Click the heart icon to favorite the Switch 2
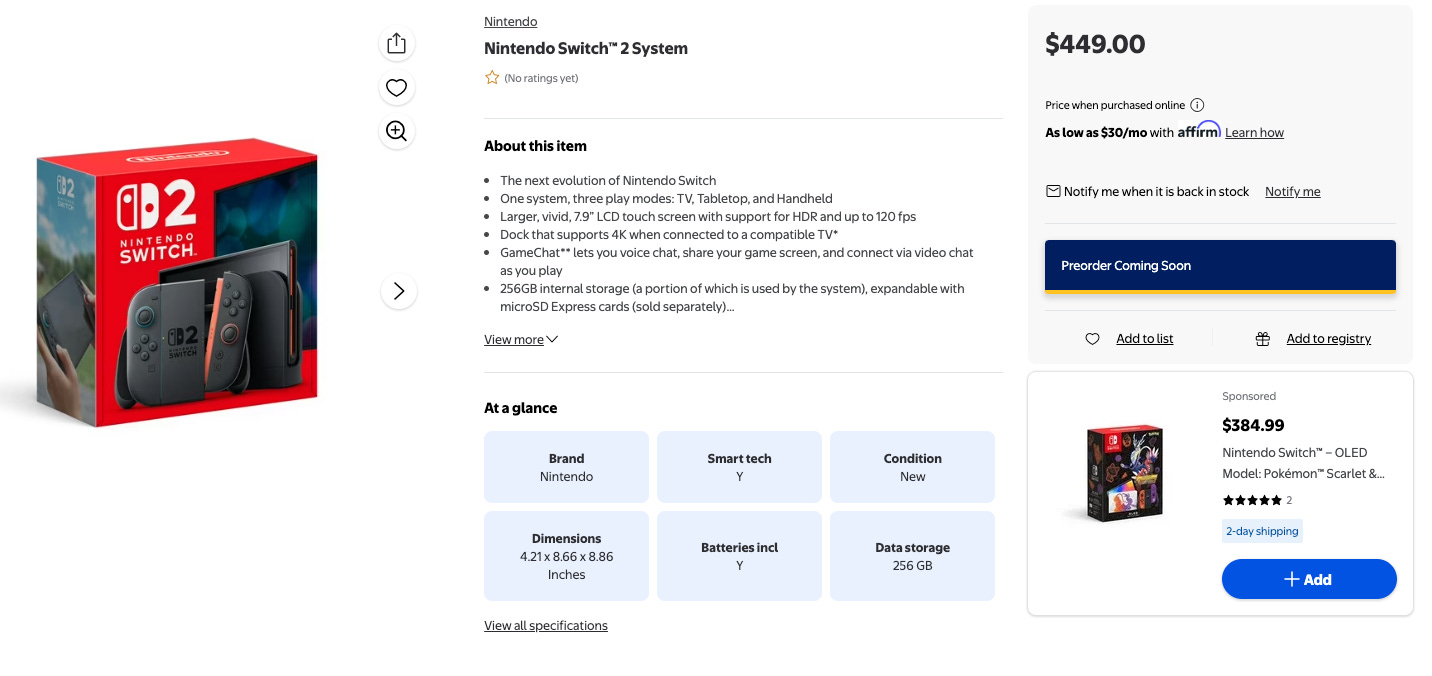The height and width of the screenshot is (676, 1432). [396, 87]
